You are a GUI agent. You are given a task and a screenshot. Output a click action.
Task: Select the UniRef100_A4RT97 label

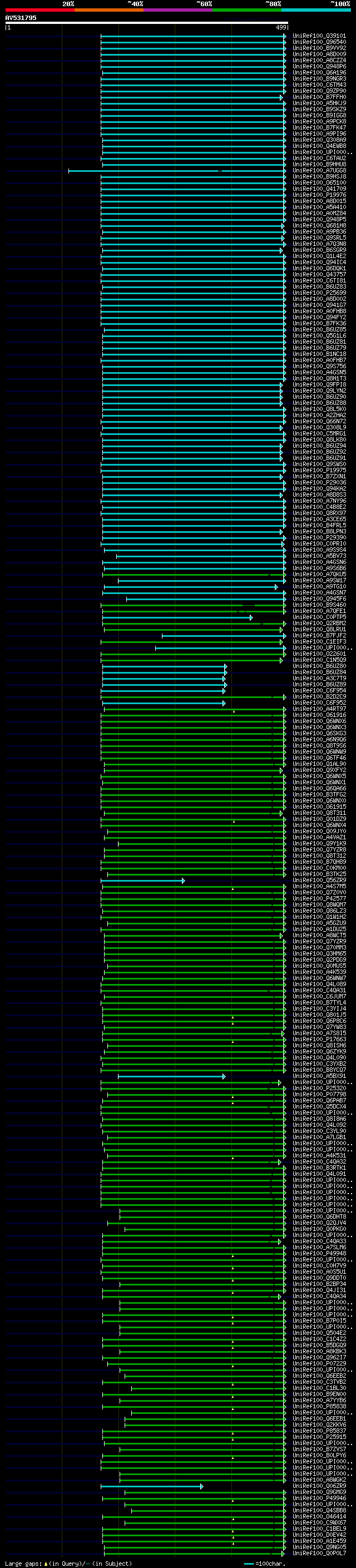[319, 709]
